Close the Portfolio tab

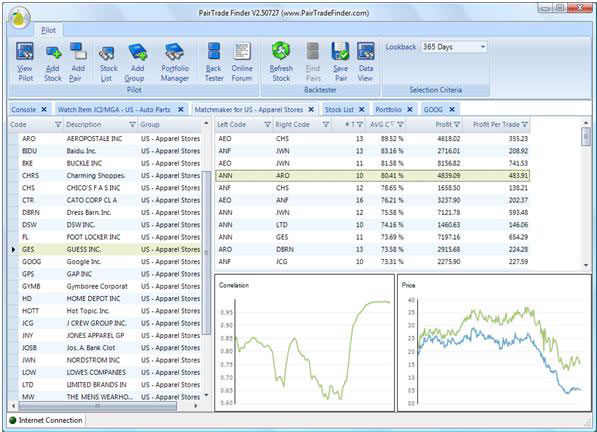pyautogui.click(x=410, y=110)
